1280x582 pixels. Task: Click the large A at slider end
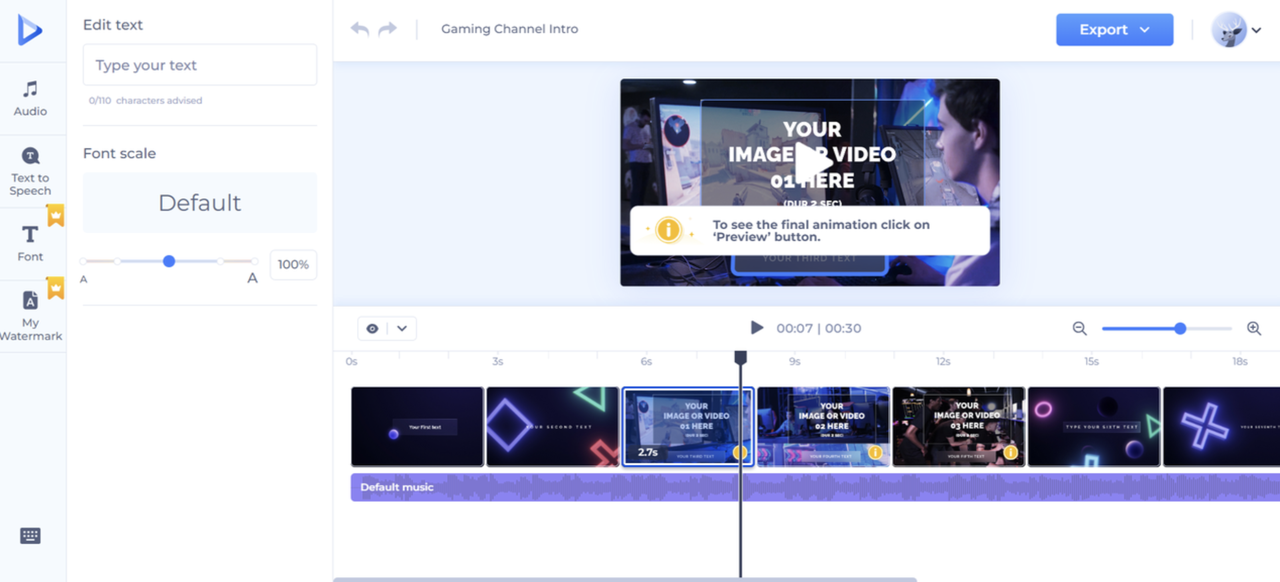pos(252,278)
